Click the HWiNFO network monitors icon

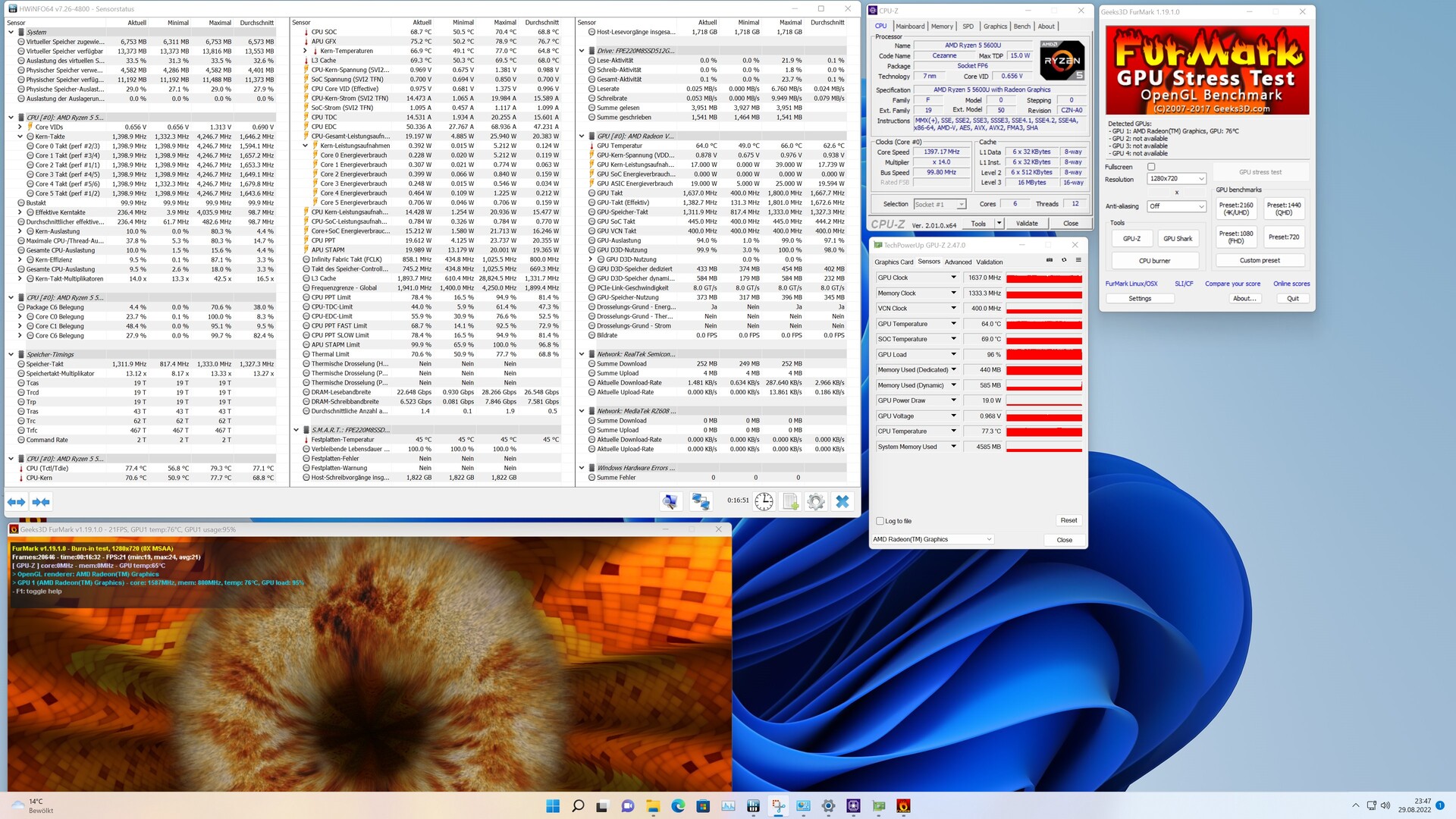(701, 501)
